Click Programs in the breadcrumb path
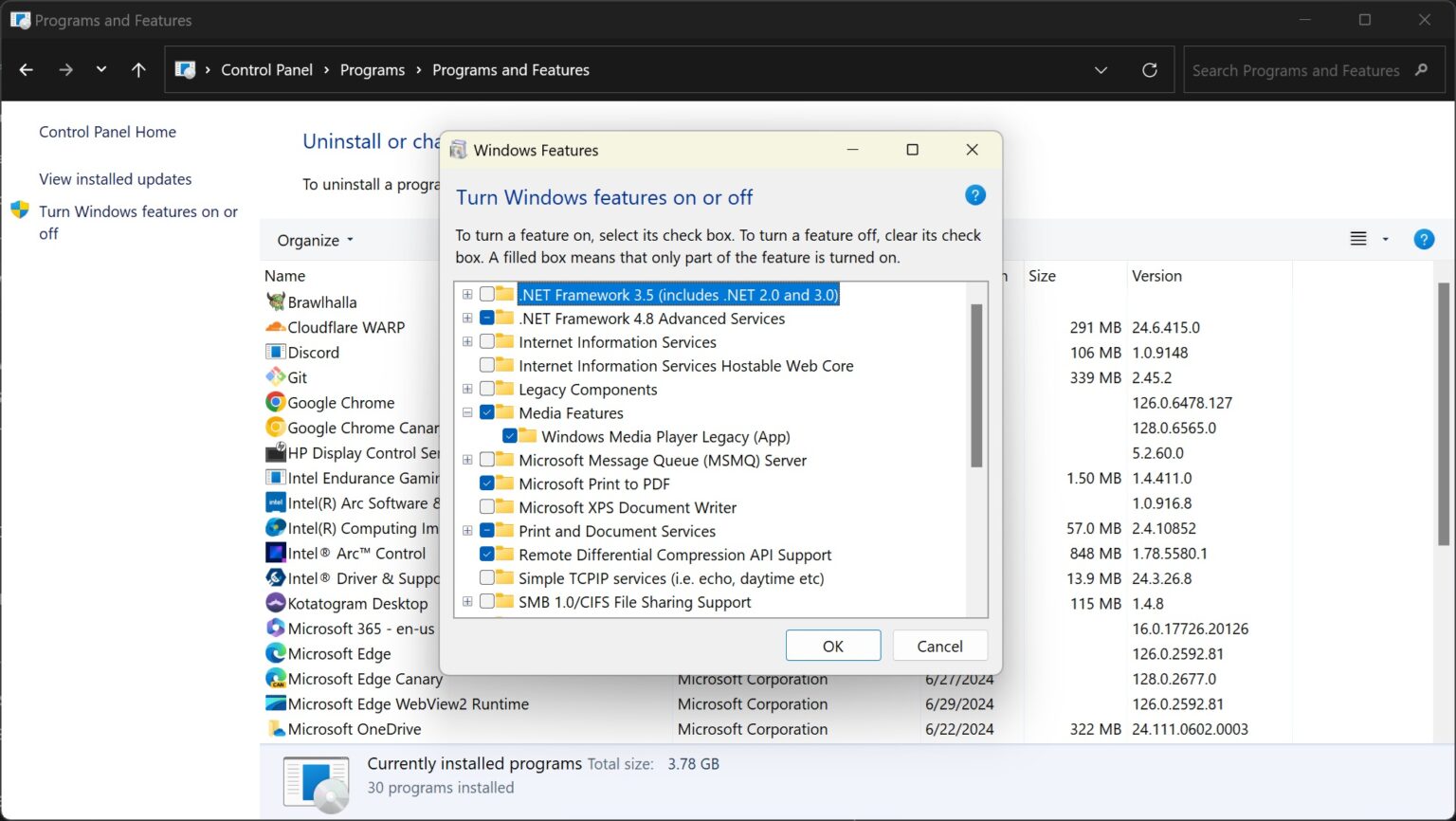1456x821 pixels. (372, 69)
